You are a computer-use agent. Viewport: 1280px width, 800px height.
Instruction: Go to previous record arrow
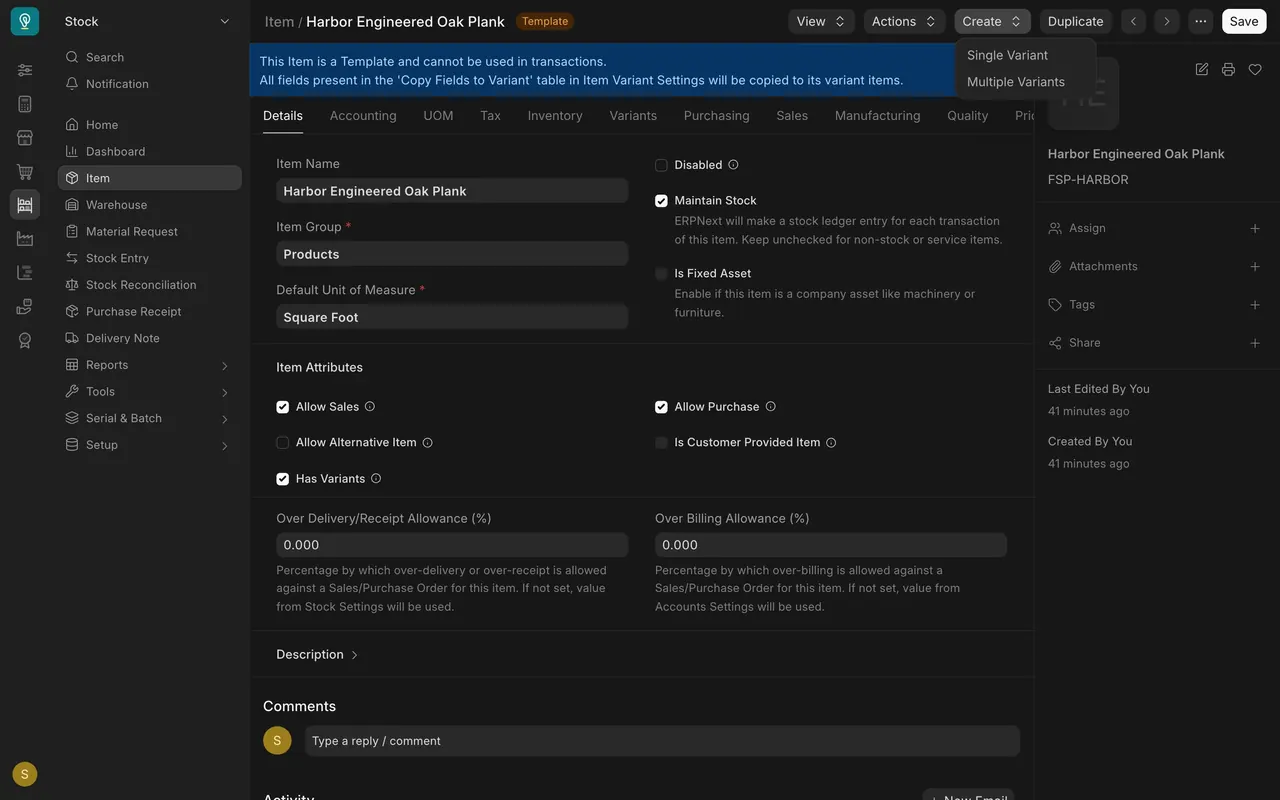pyautogui.click(x=1133, y=21)
